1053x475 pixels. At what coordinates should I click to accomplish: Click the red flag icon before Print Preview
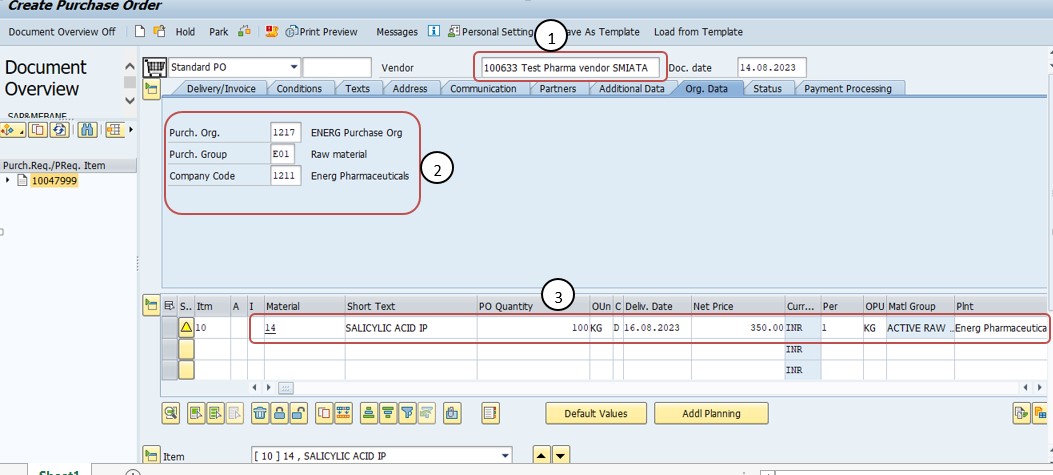click(272, 32)
